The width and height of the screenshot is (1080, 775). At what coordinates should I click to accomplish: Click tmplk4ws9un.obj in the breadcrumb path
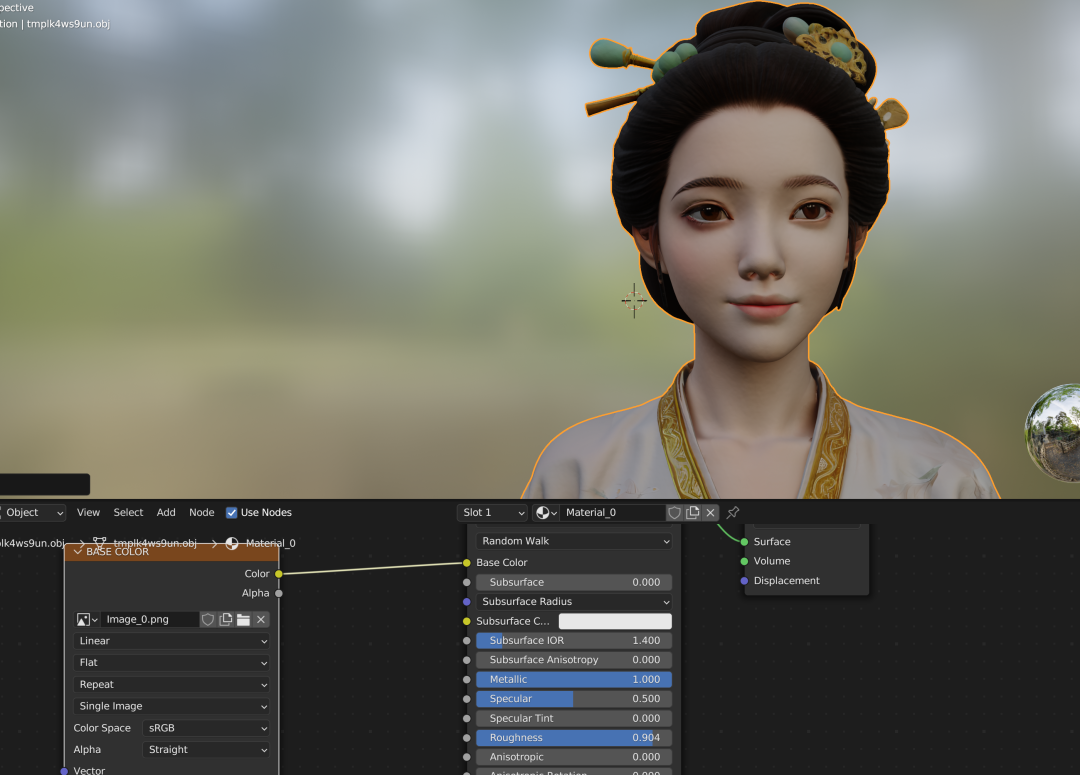click(x=156, y=543)
